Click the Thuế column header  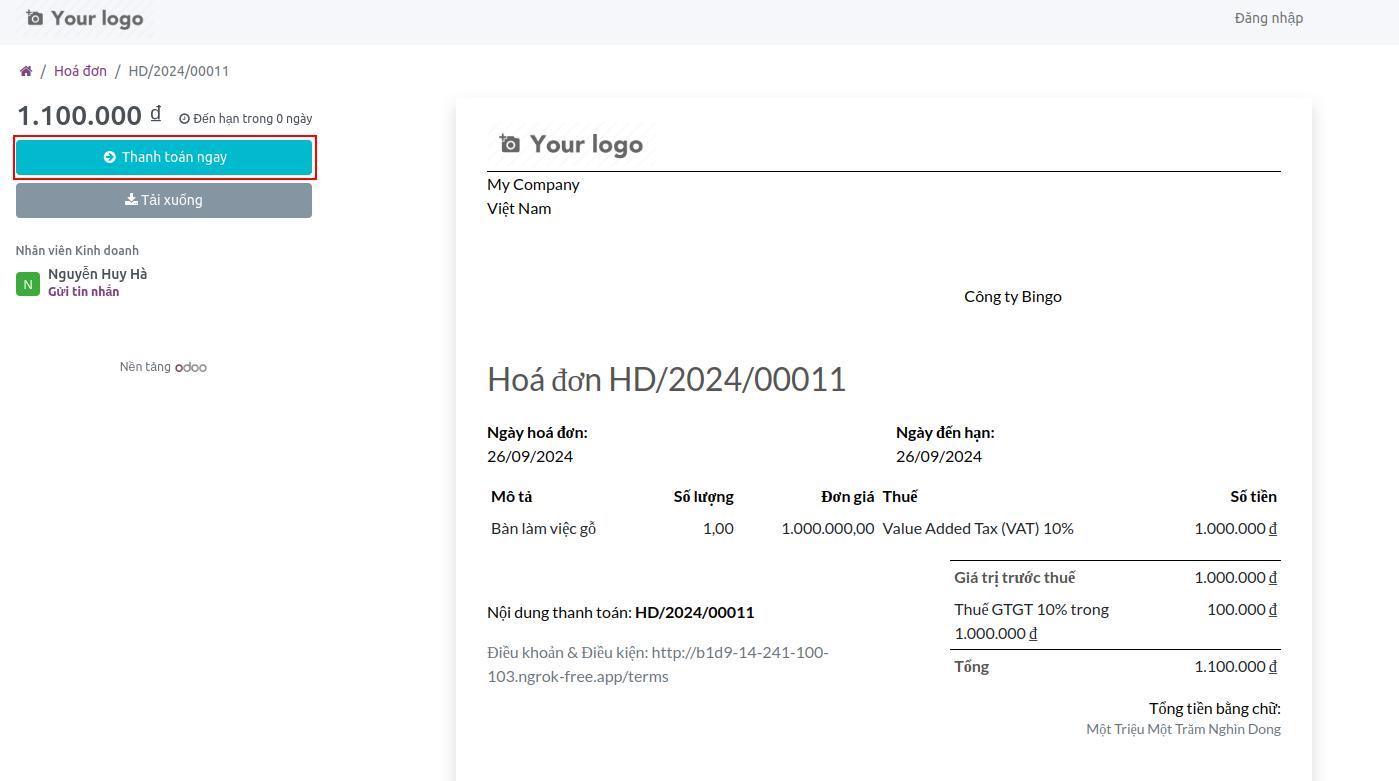click(900, 496)
